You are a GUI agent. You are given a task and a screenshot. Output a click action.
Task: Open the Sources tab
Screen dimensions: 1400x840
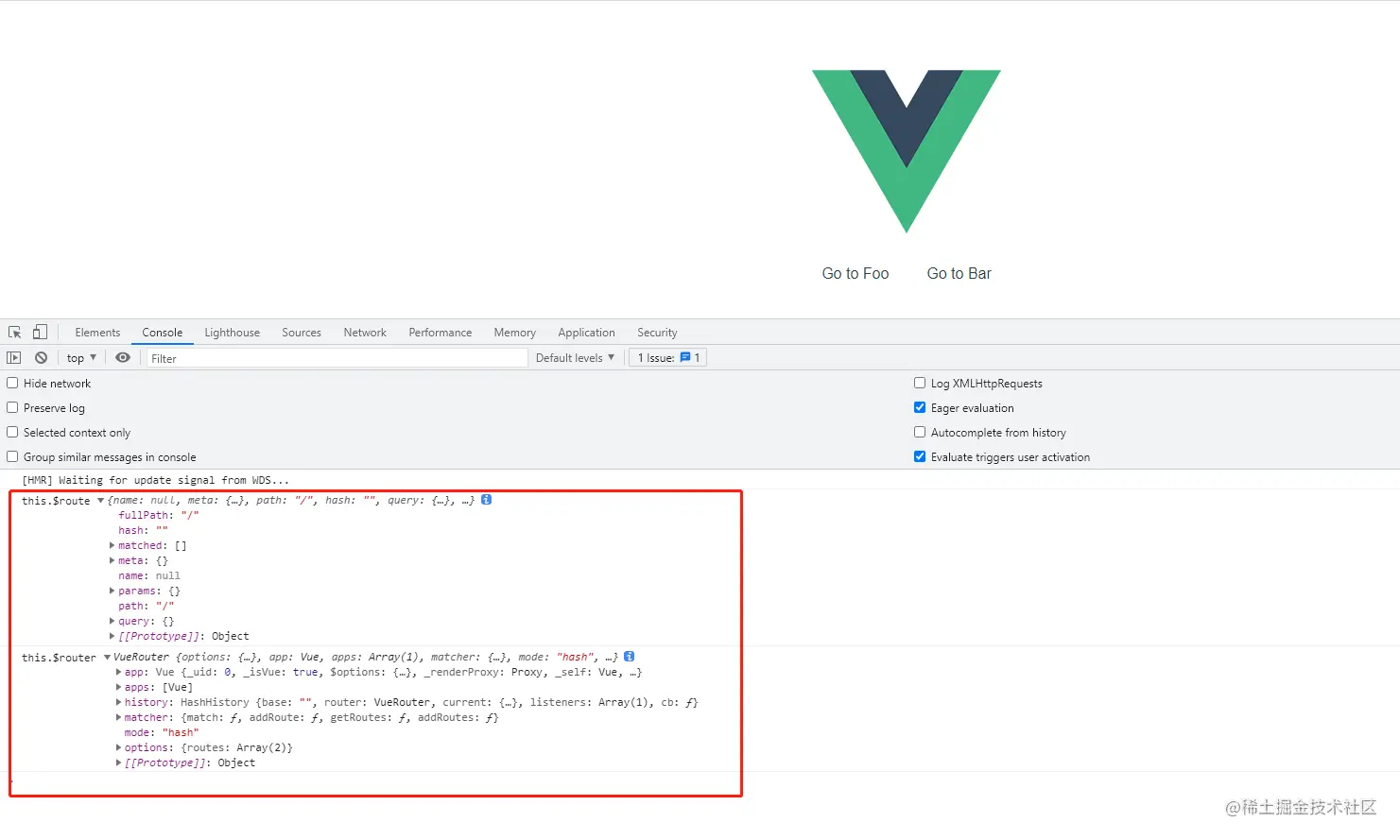(x=302, y=333)
